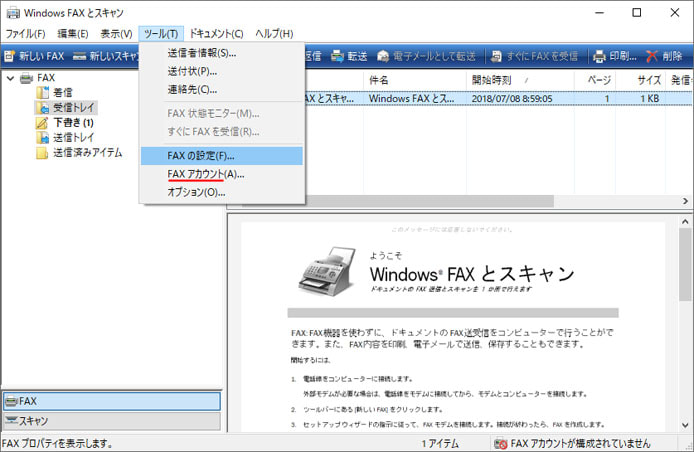The height and width of the screenshot is (452, 694).
Task: Collapse the FAX tree node chevron
Action: tap(11, 78)
